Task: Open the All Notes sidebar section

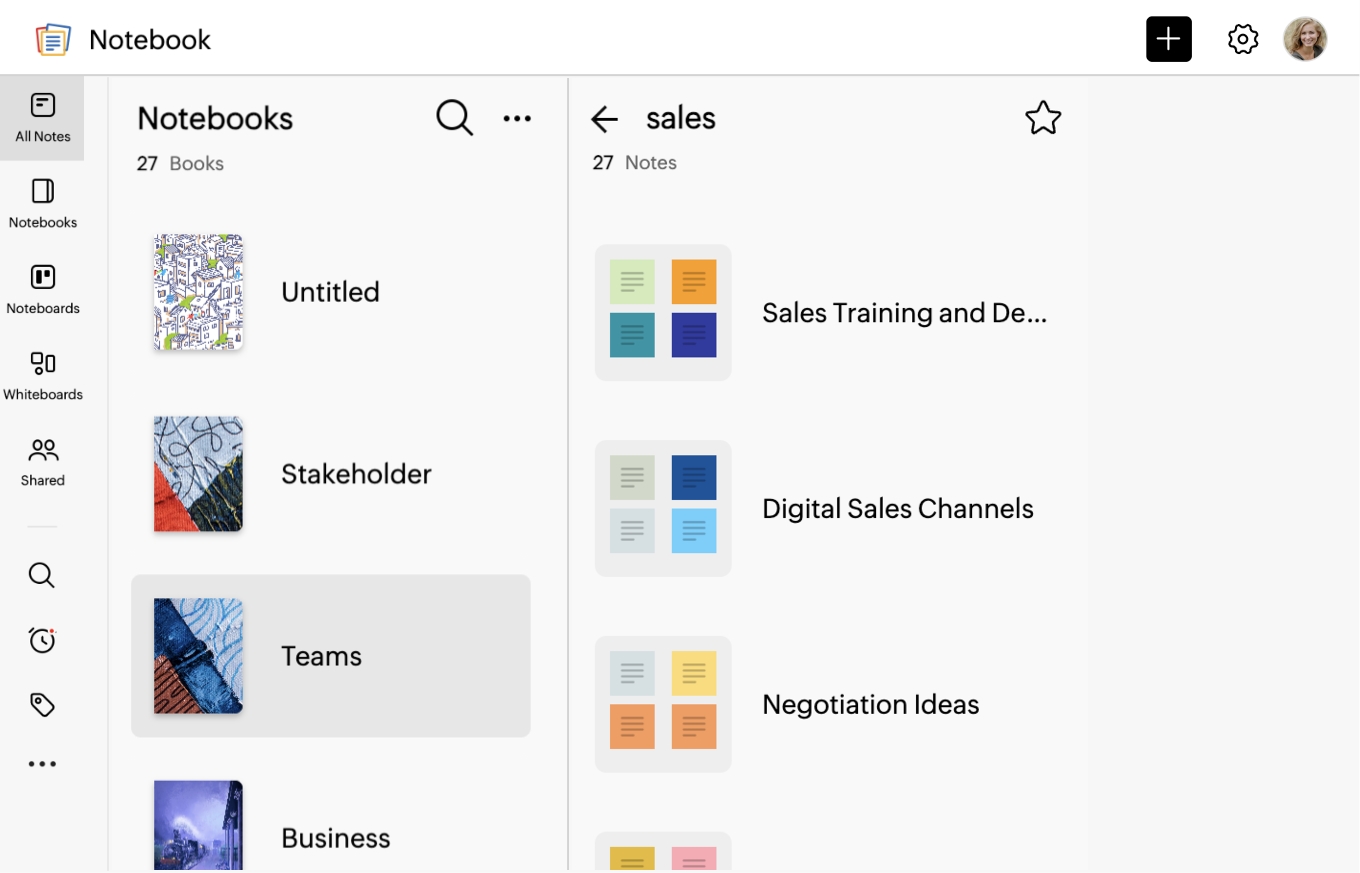Action: tap(42, 118)
